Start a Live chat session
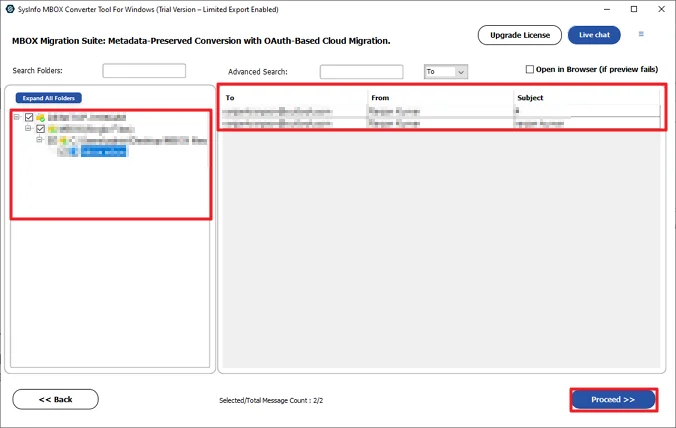Screen dimensions: 676x428 click(594, 35)
